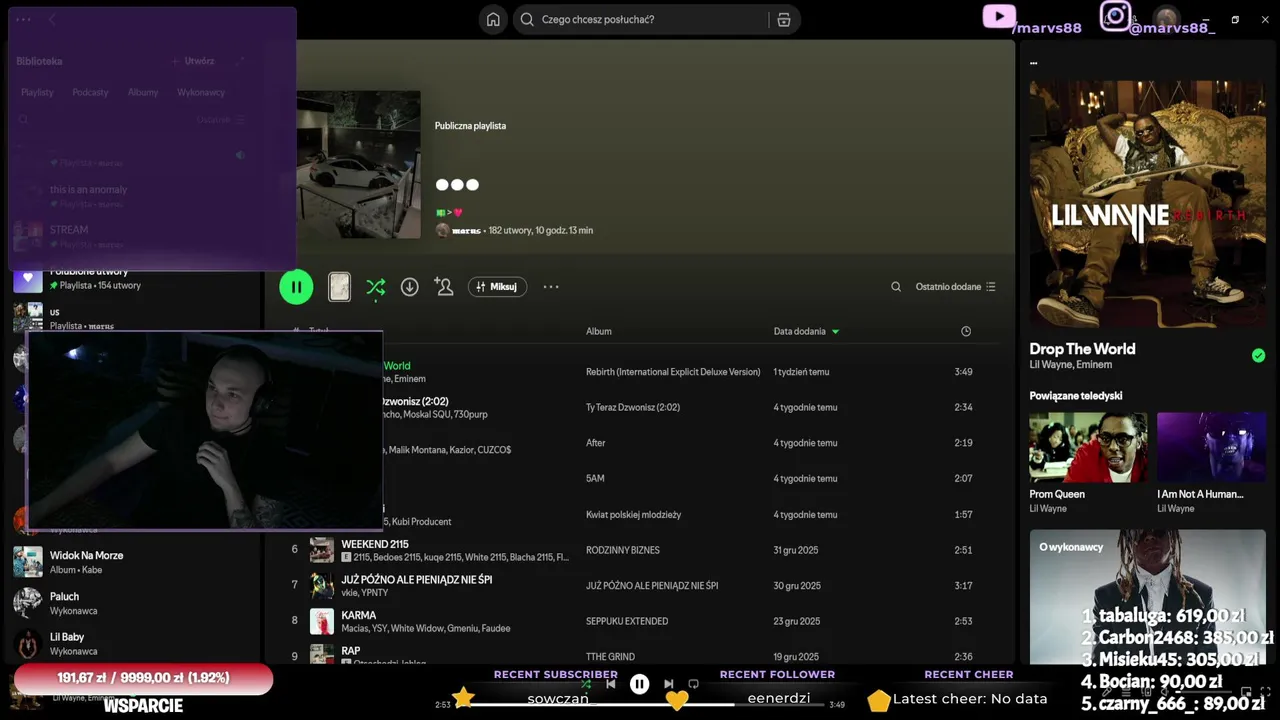1280x720 pixels.
Task: Open the 'us' playlist in the library
Action: click(x=130, y=318)
